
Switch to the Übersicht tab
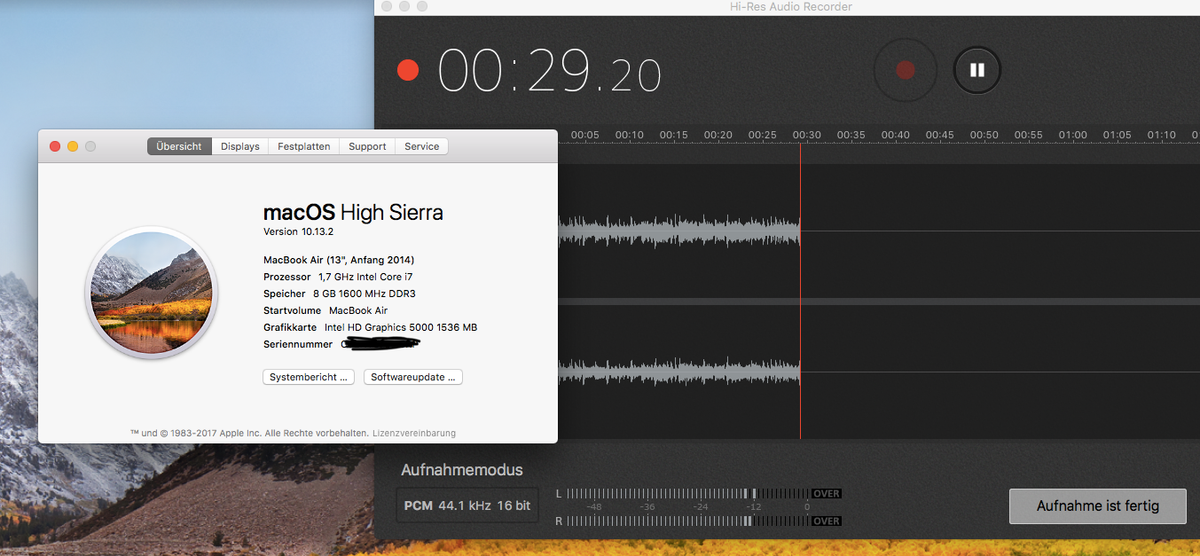179,146
